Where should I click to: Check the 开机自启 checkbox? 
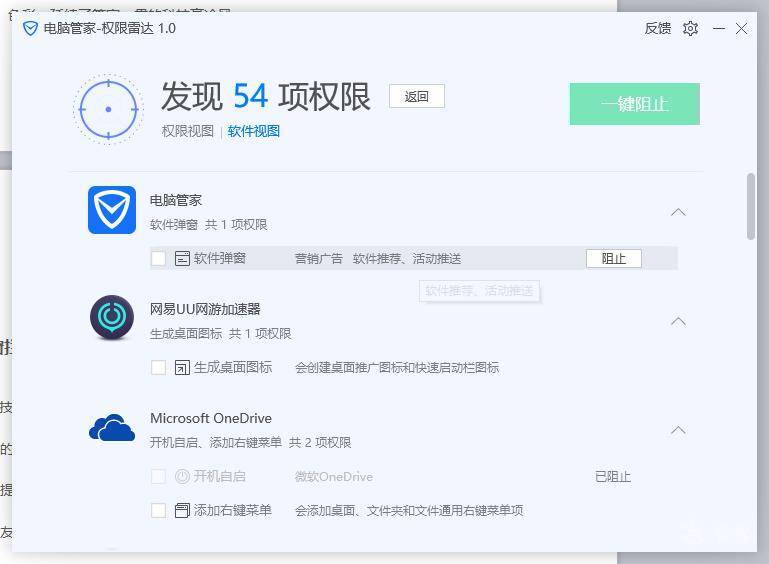click(x=158, y=476)
